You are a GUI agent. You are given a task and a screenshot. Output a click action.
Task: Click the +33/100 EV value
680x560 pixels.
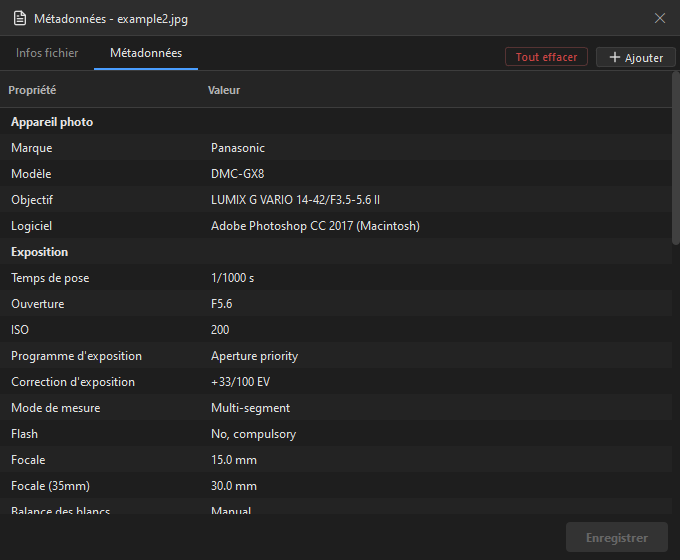[x=240, y=382]
